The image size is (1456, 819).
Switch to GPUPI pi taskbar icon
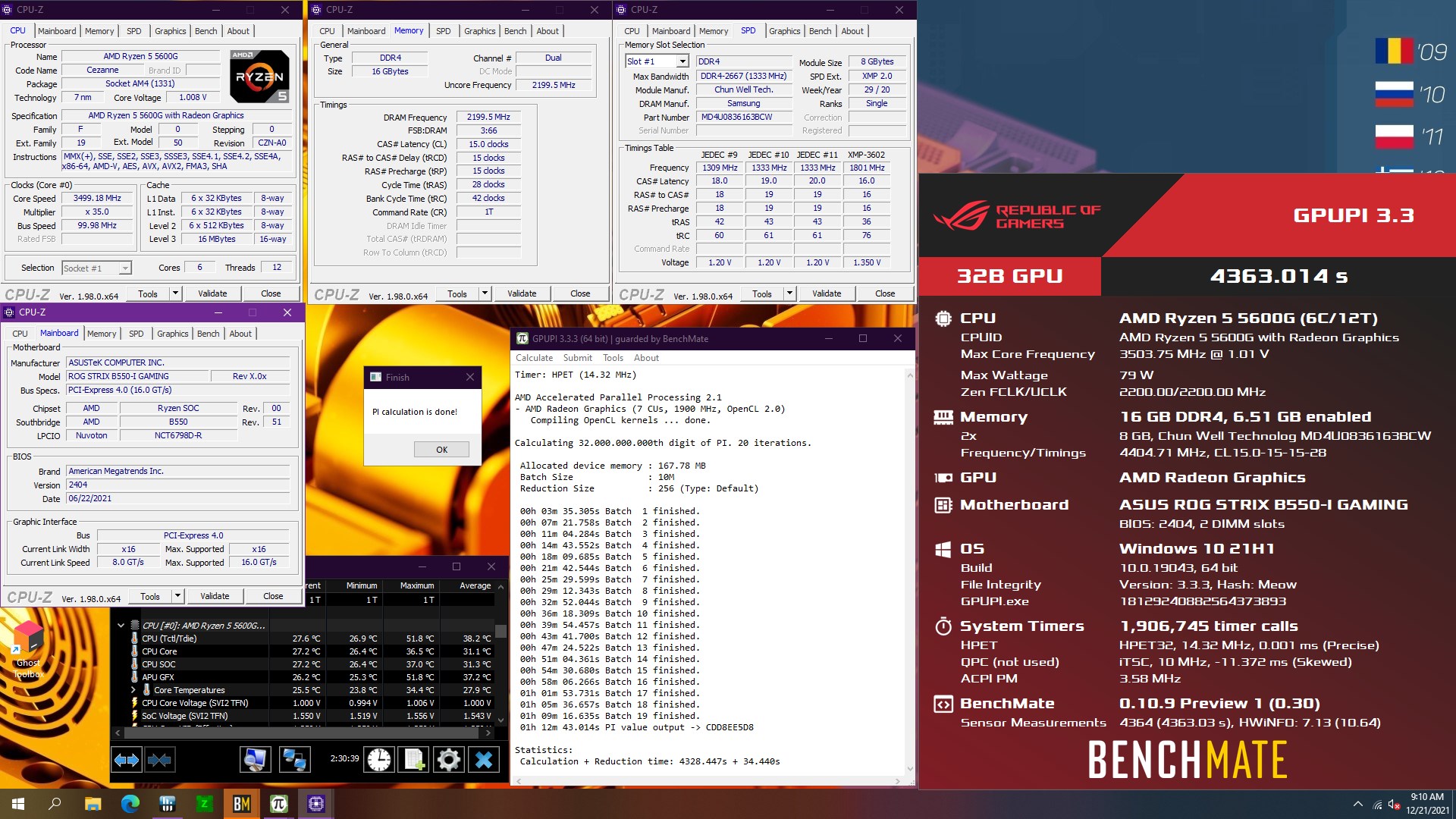(279, 804)
